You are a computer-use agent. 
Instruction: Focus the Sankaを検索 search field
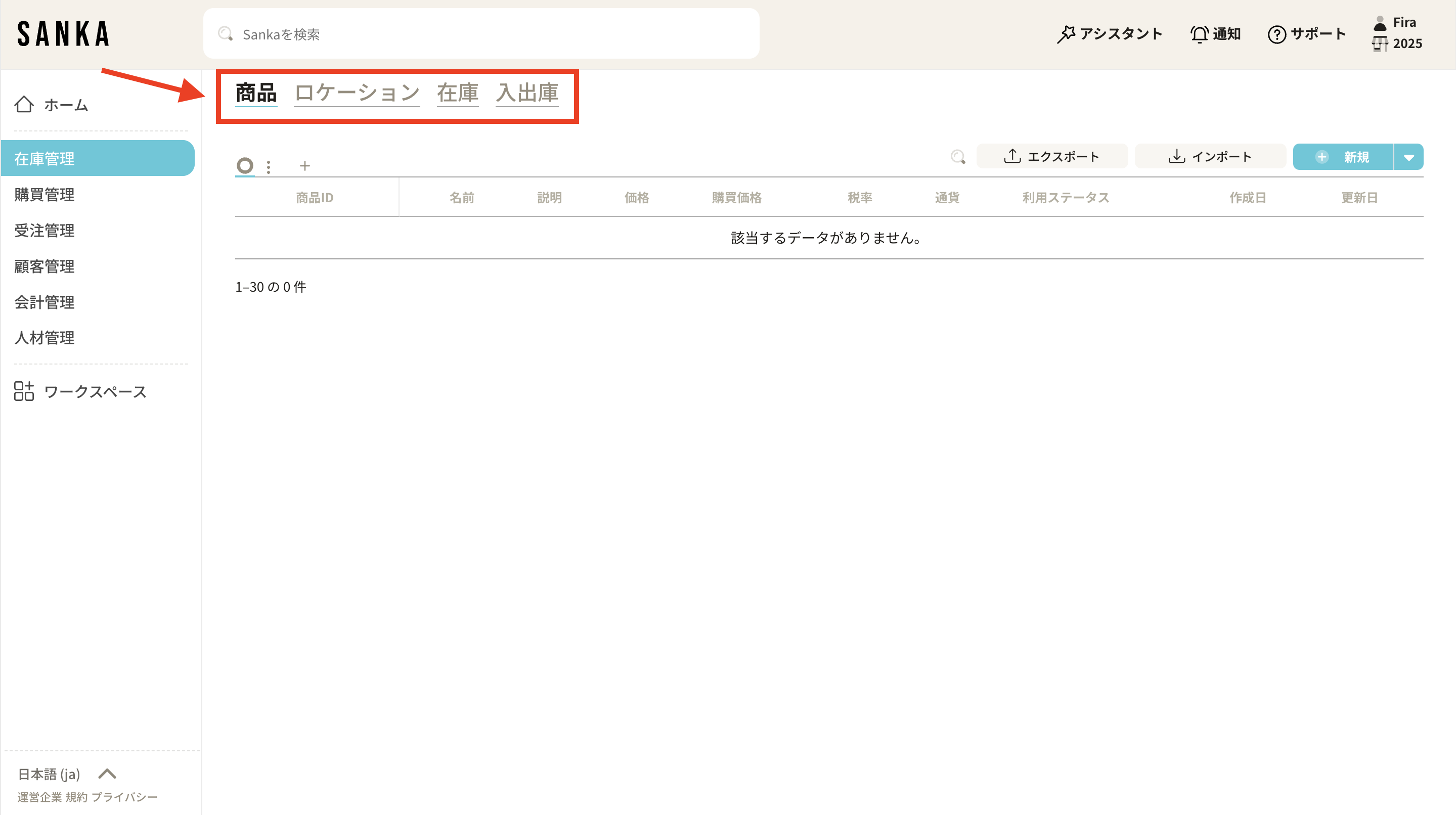click(480, 34)
